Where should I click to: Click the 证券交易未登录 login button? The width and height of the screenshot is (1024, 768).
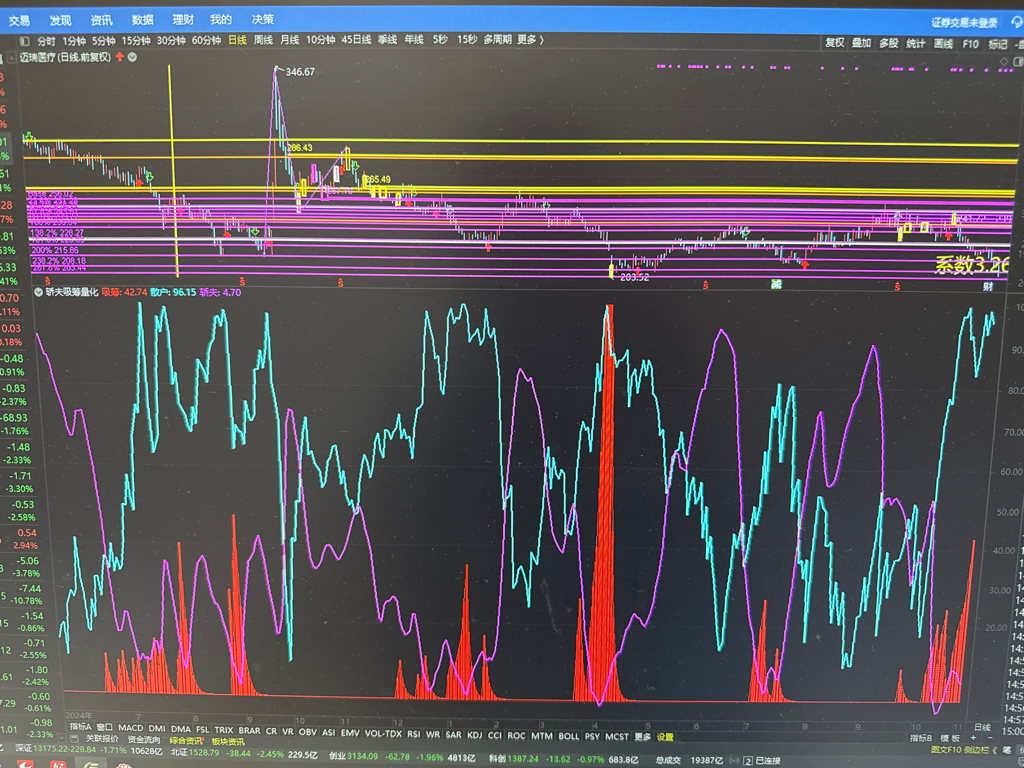[x=963, y=21]
